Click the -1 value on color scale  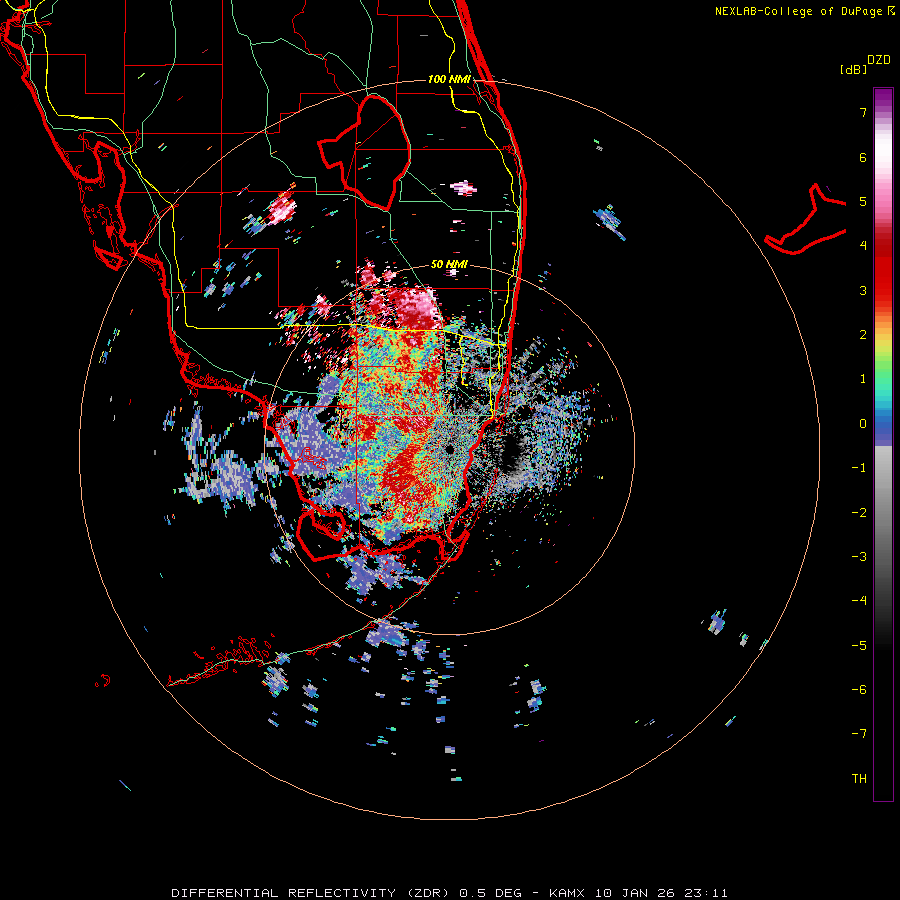(859, 468)
